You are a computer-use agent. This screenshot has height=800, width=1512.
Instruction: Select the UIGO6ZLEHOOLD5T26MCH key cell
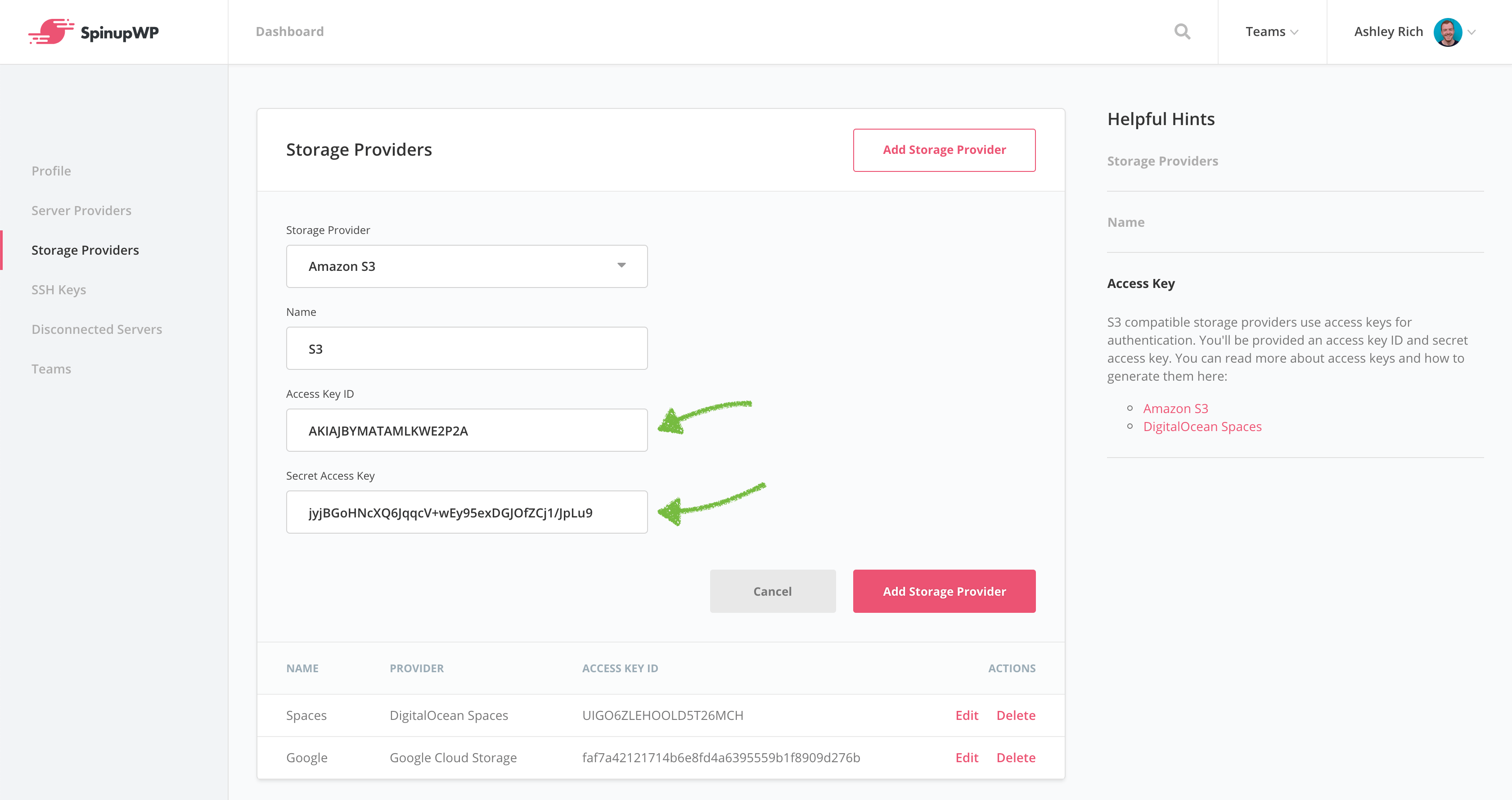[662, 715]
